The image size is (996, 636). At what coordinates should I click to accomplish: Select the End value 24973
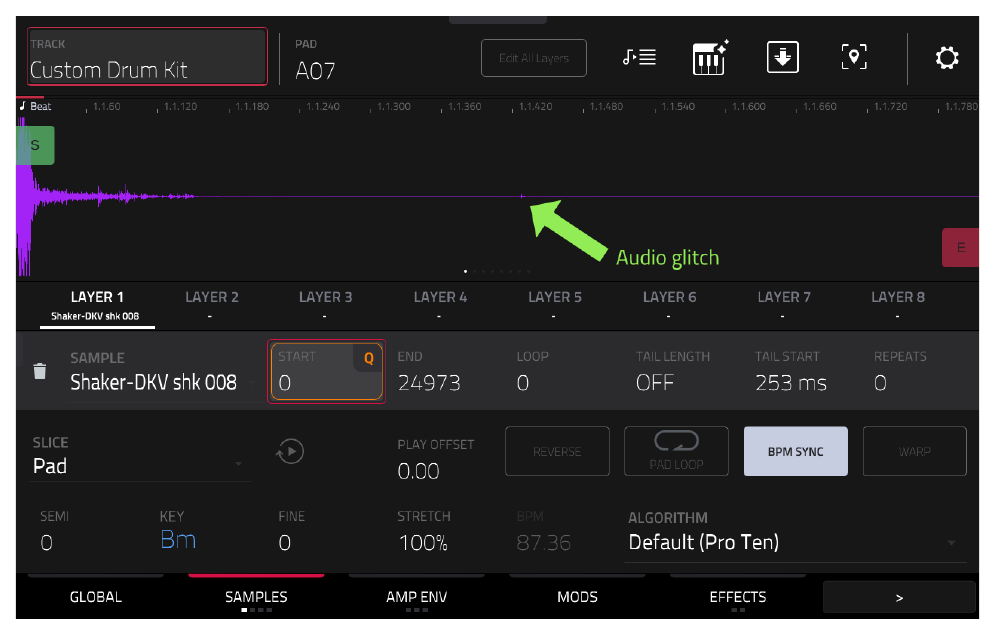(x=429, y=382)
